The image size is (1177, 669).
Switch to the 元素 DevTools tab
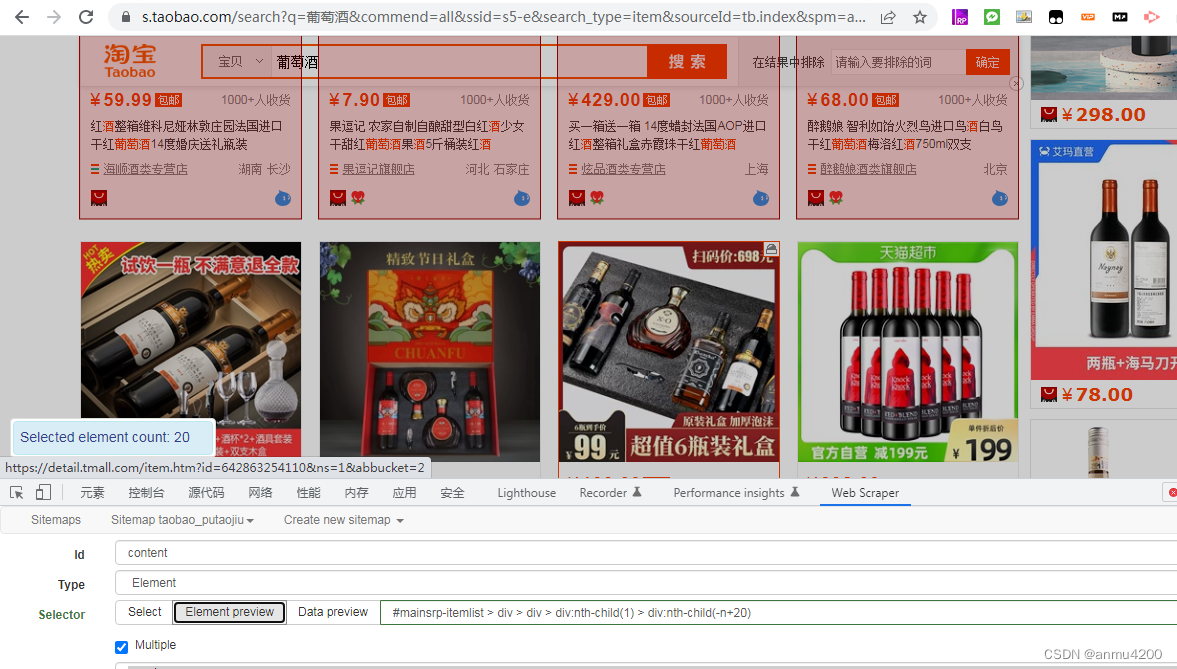tap(92, 493)
